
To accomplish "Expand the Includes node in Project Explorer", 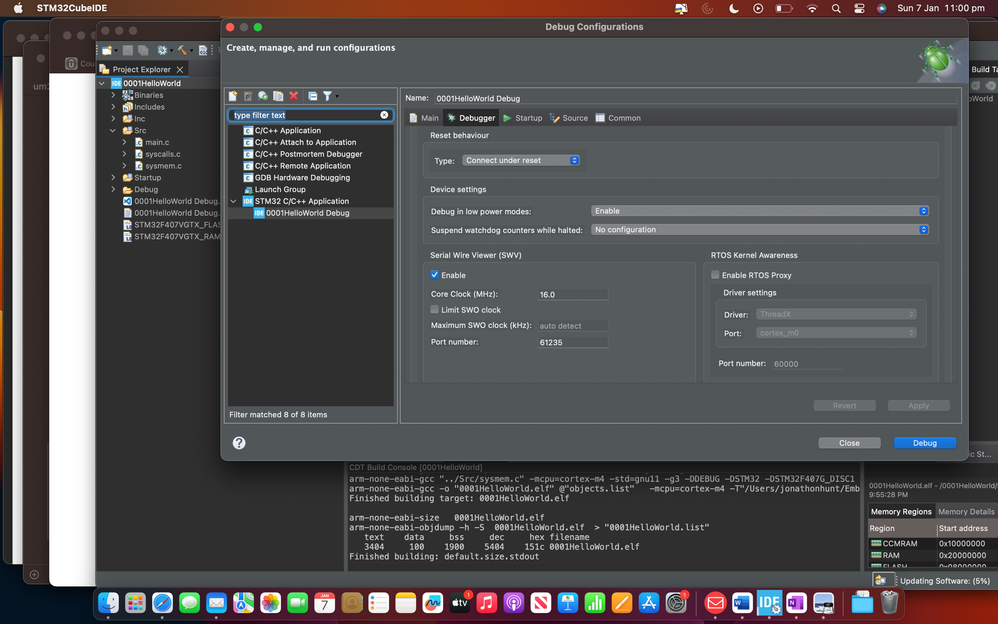I will 114,107.
